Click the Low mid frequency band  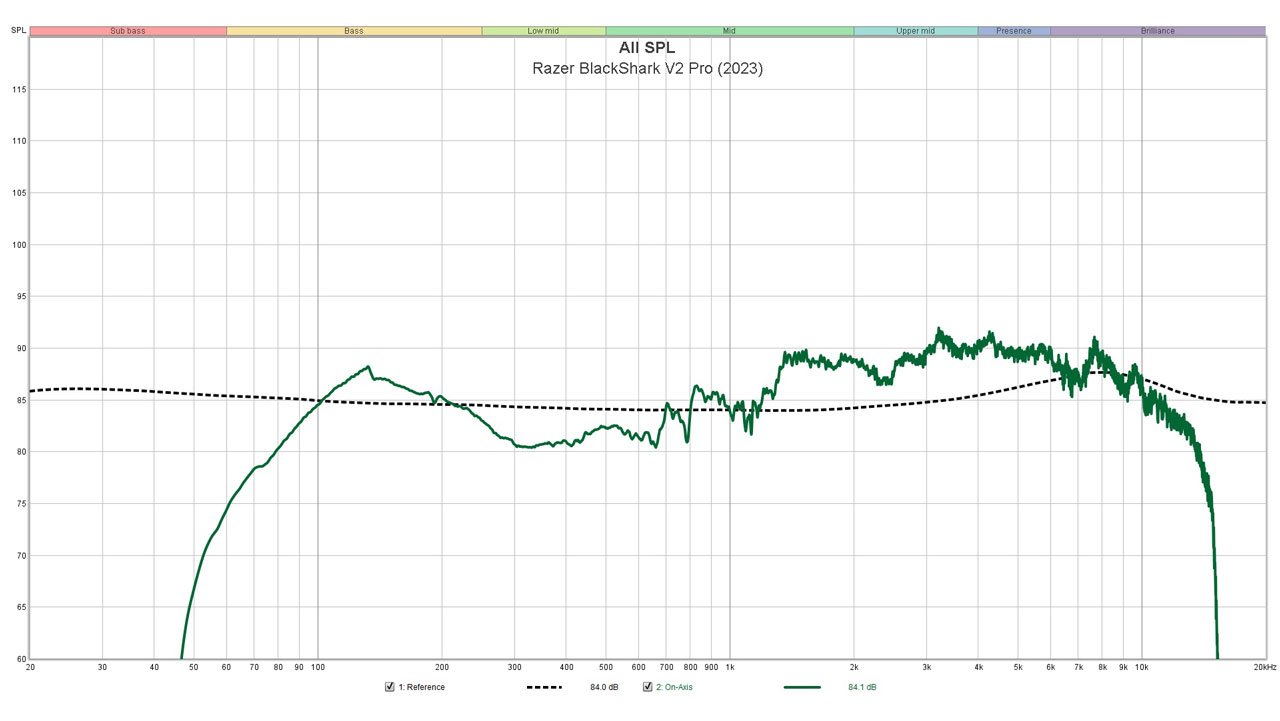543,31
